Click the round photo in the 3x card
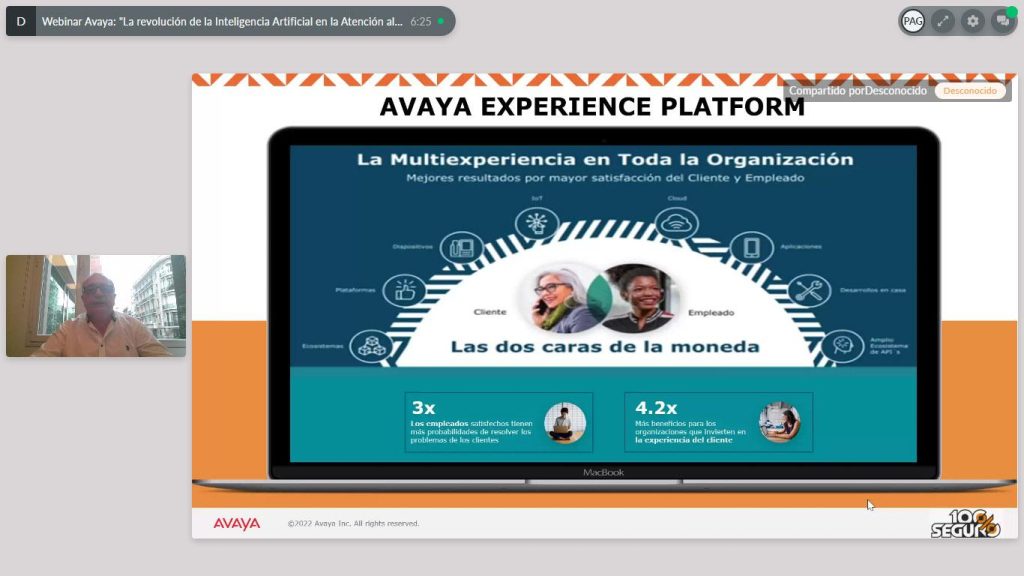The width and height of the screenshot is (1024, 576). pos(565,423)
